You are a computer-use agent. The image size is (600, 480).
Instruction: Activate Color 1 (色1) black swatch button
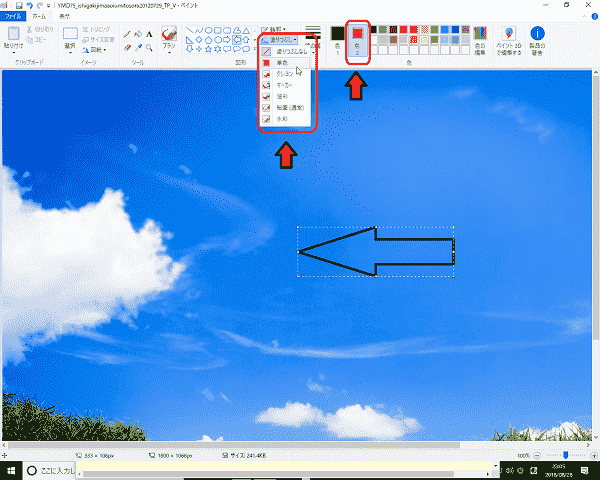coord(338,41)
